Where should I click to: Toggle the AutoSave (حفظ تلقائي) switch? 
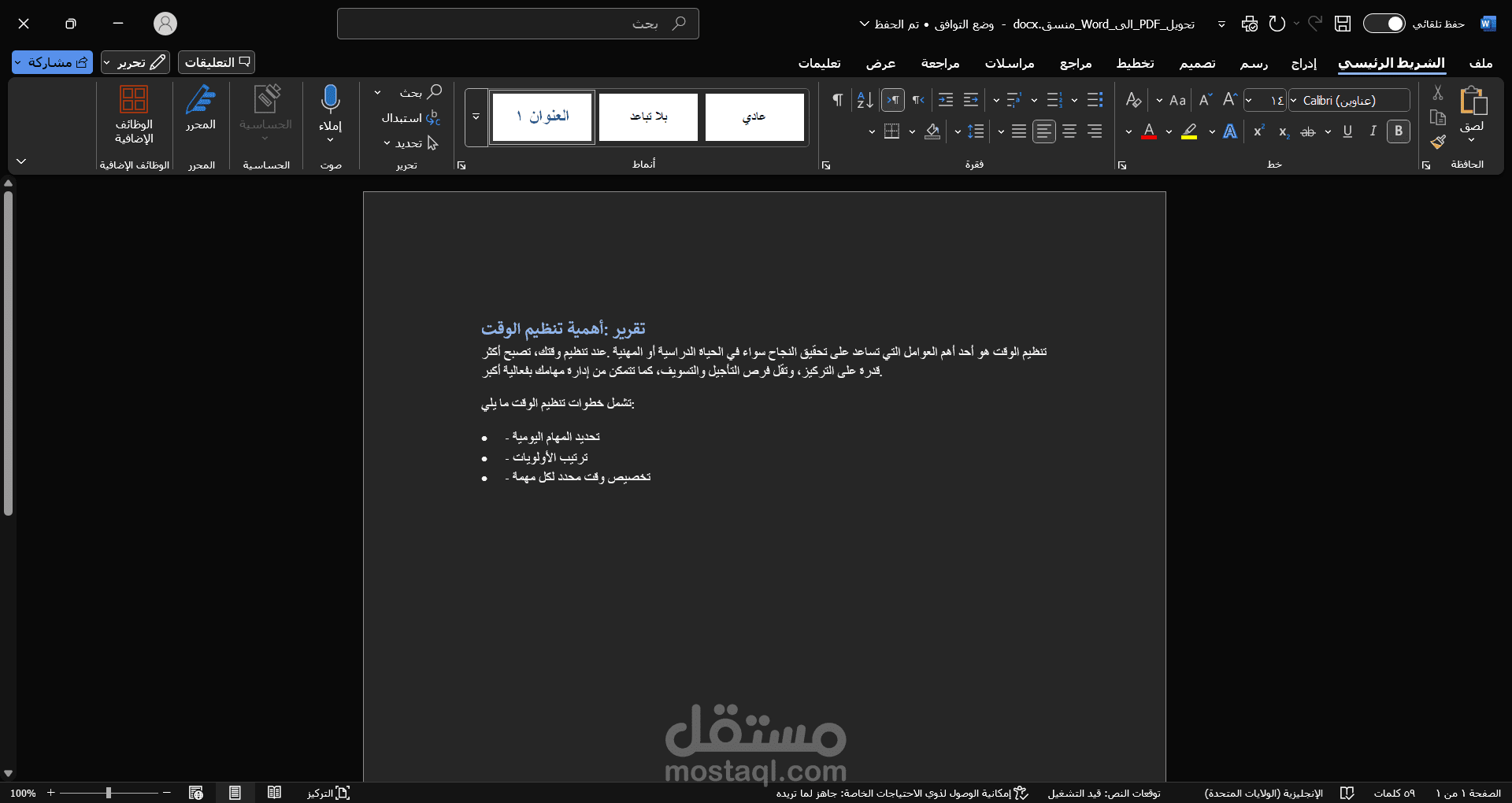click(x=1384, y=24)
